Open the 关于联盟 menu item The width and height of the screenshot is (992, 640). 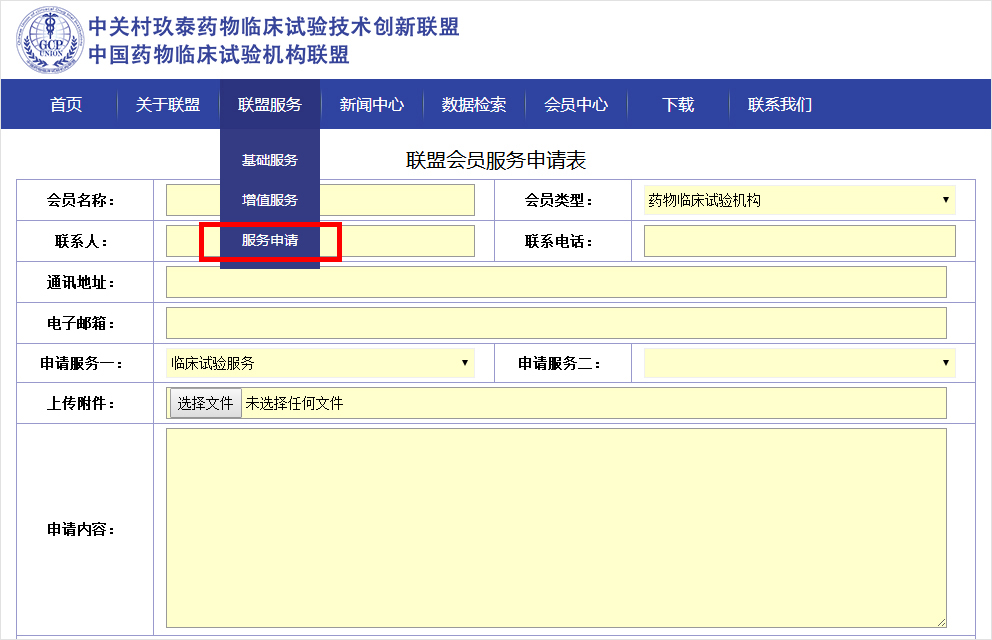click(x=168, y=104)
